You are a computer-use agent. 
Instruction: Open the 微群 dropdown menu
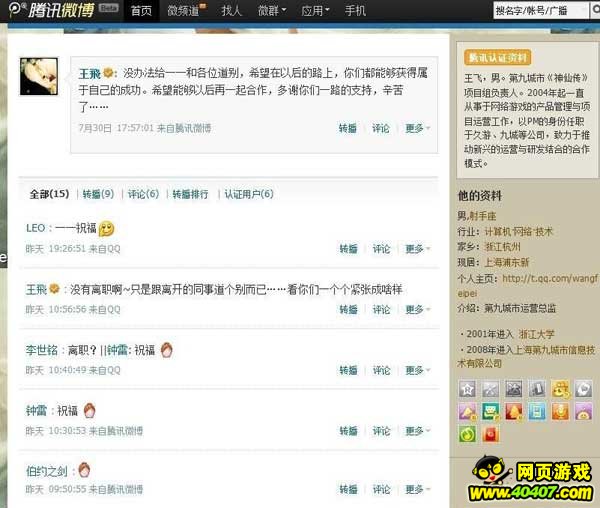point(272,11)
